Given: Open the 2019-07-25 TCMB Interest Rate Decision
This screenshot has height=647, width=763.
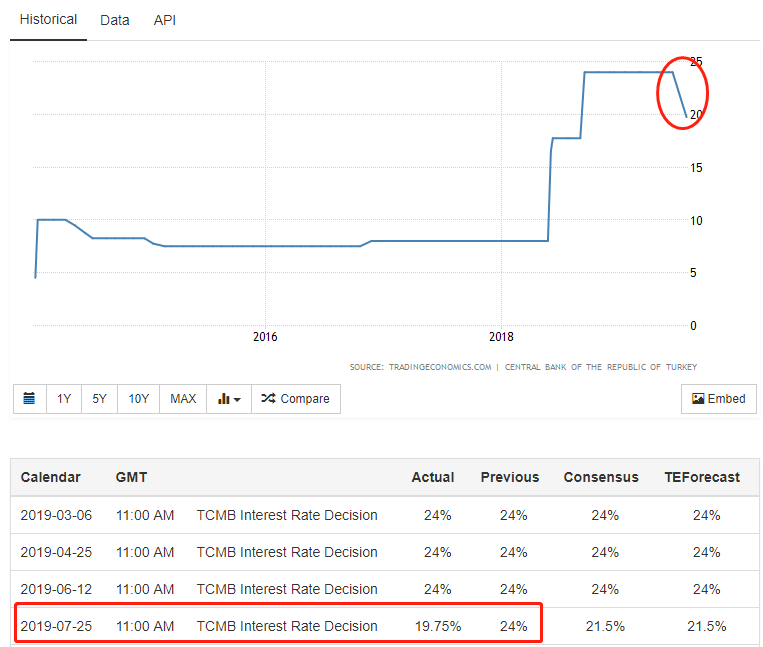Looking at the screenshot, I should (x=287, y=626).
